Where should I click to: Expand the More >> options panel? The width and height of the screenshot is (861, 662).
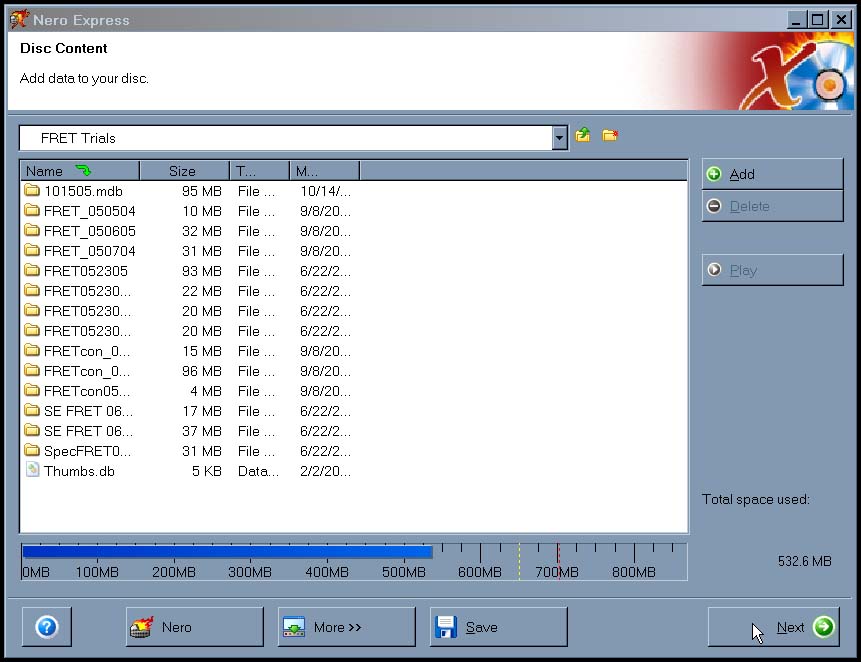pos(345,627)
